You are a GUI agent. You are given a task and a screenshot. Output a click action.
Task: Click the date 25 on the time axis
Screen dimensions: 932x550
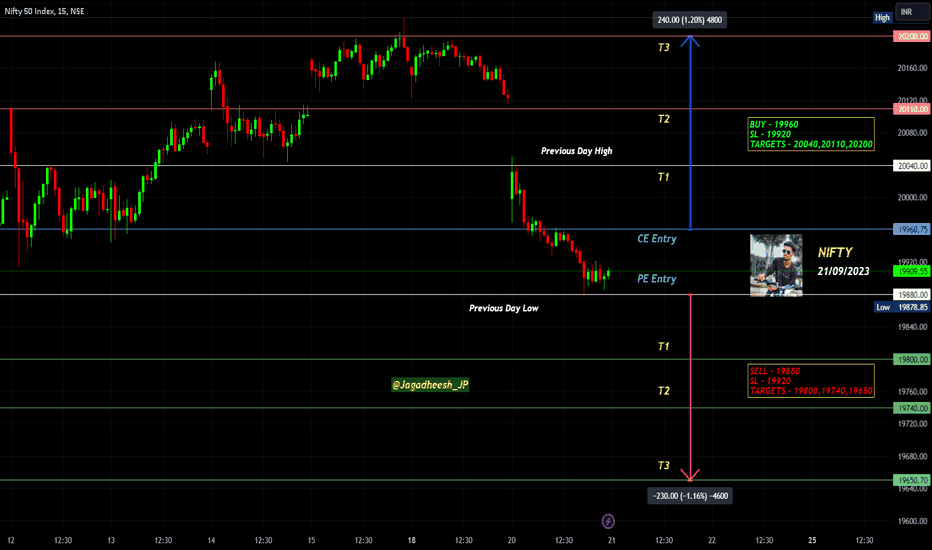[x=812, y=540]
